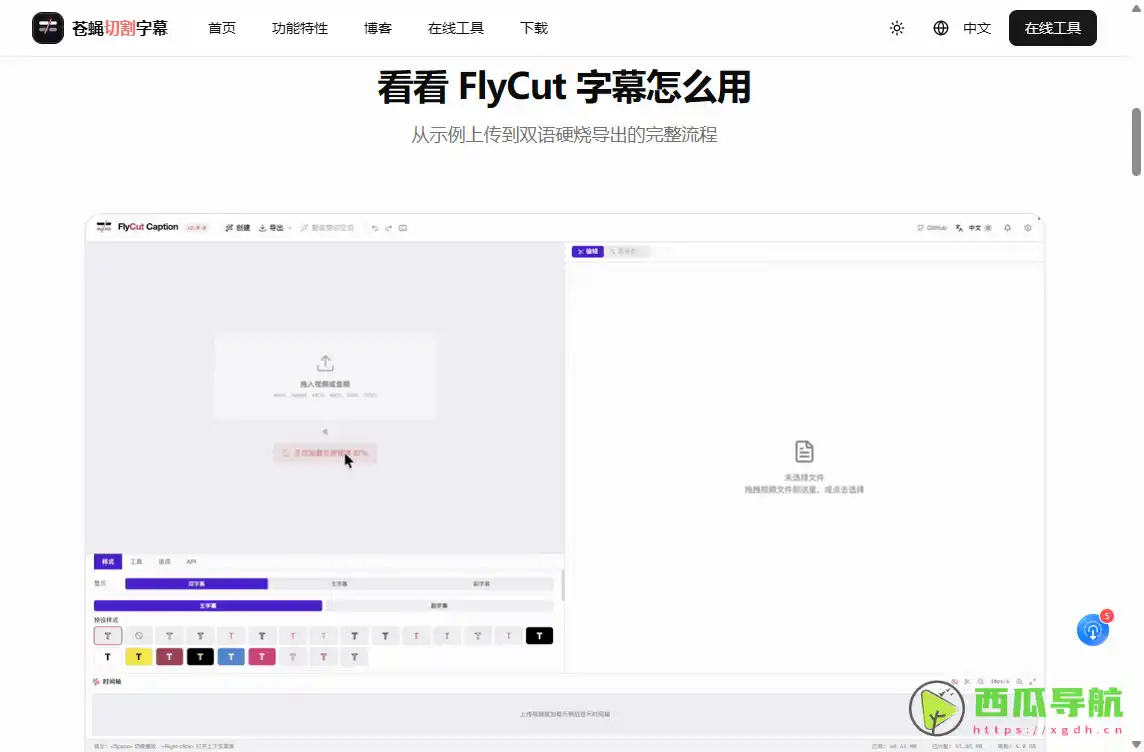Open the translate language icon in FlyCut header

959,228
